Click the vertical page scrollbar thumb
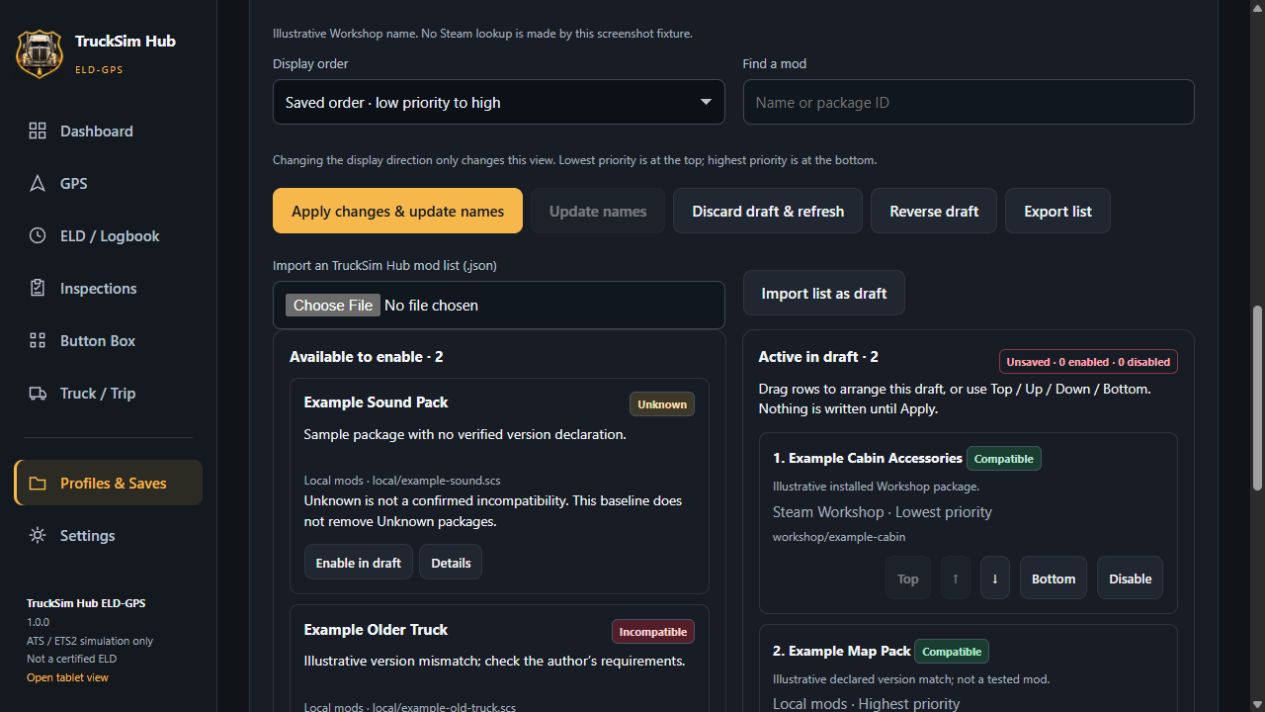 click(x=1257, y=397)
